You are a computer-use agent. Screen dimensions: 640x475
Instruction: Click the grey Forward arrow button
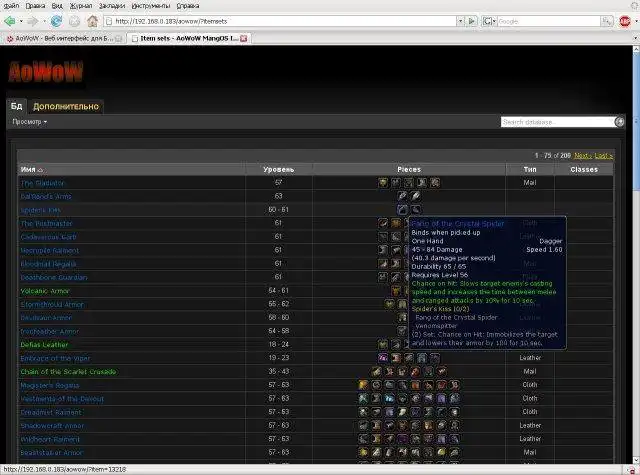(33, 21)
